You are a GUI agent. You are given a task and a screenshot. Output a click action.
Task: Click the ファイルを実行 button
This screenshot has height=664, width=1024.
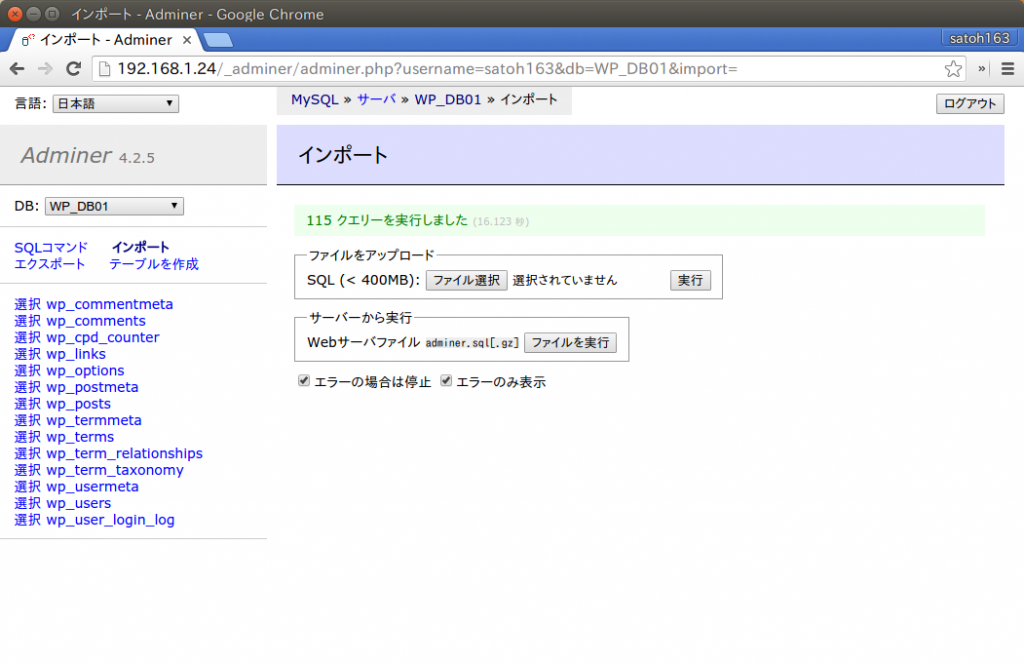coord(570,342)
